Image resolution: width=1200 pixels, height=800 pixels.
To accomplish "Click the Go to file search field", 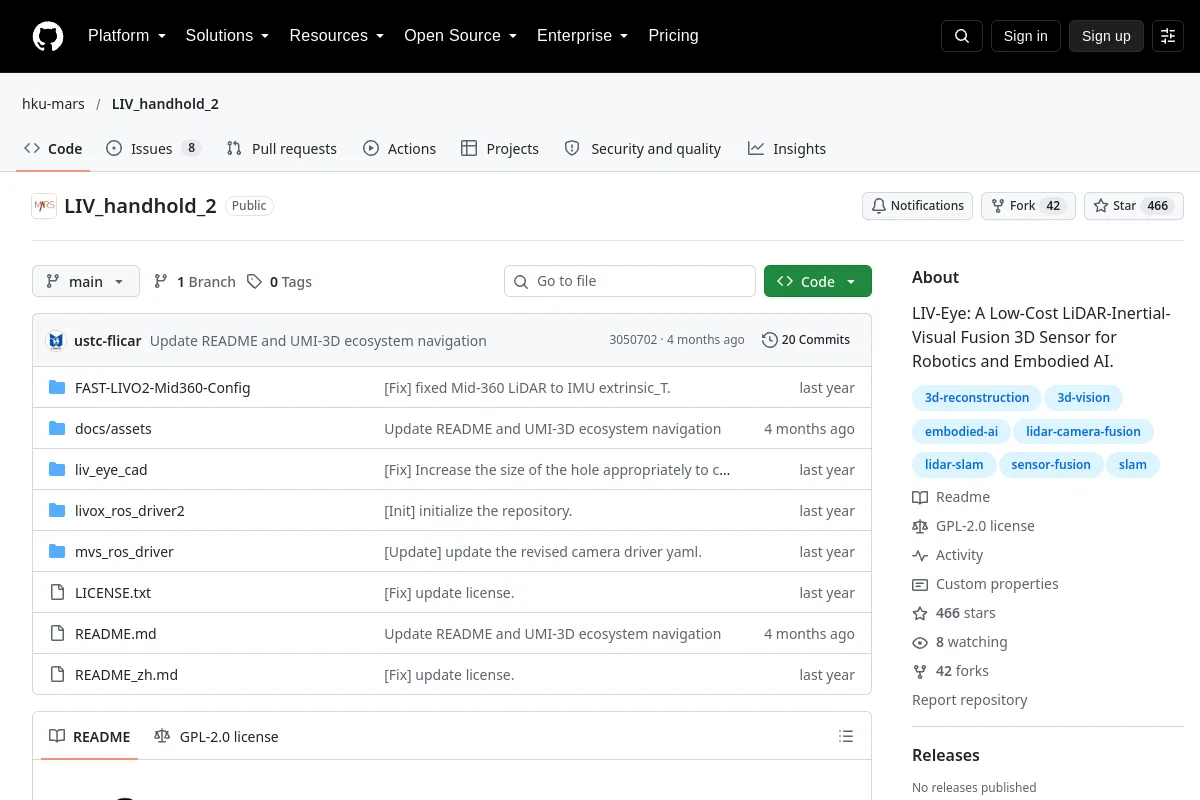I will [630, 282].
